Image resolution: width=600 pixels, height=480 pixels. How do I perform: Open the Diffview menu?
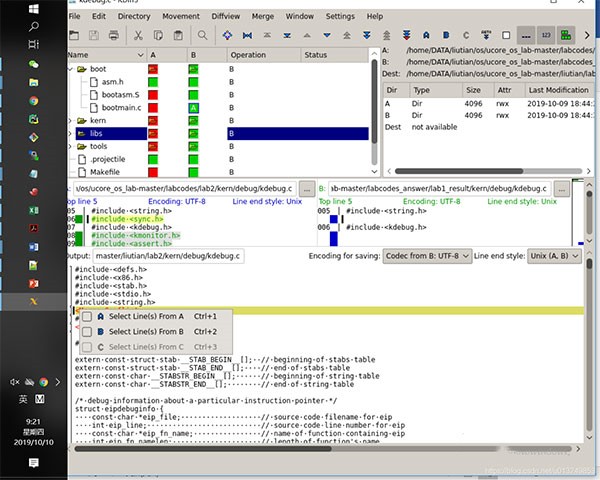coord(226,16)
